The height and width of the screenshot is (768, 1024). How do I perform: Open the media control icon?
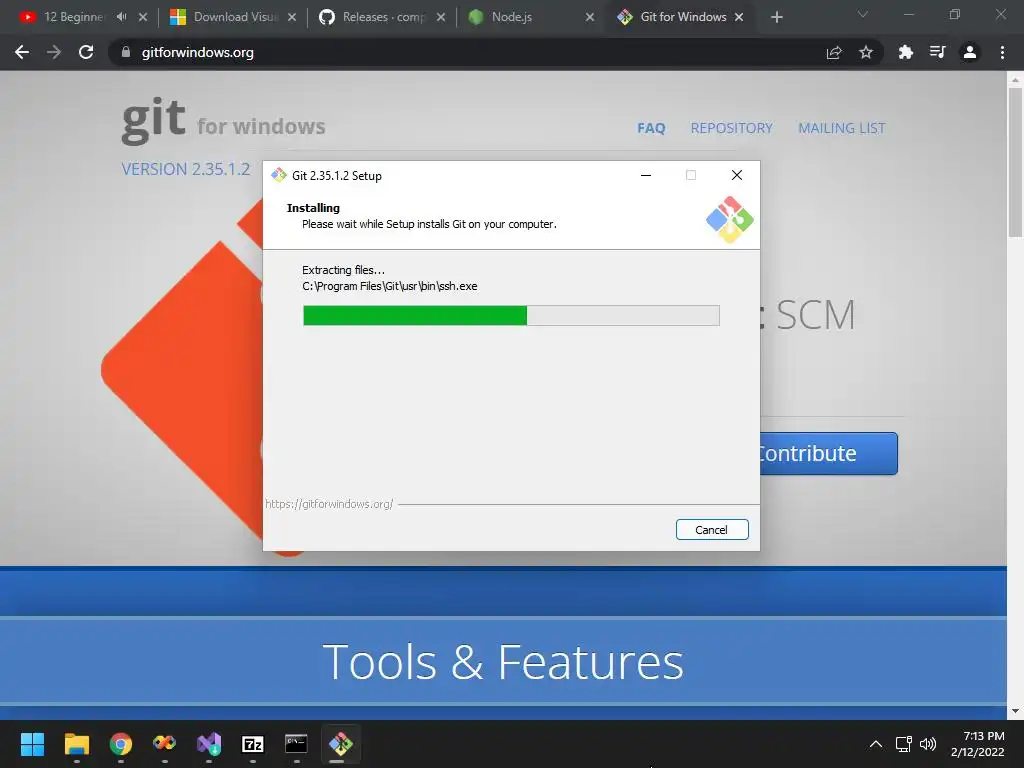pos(937,52)
